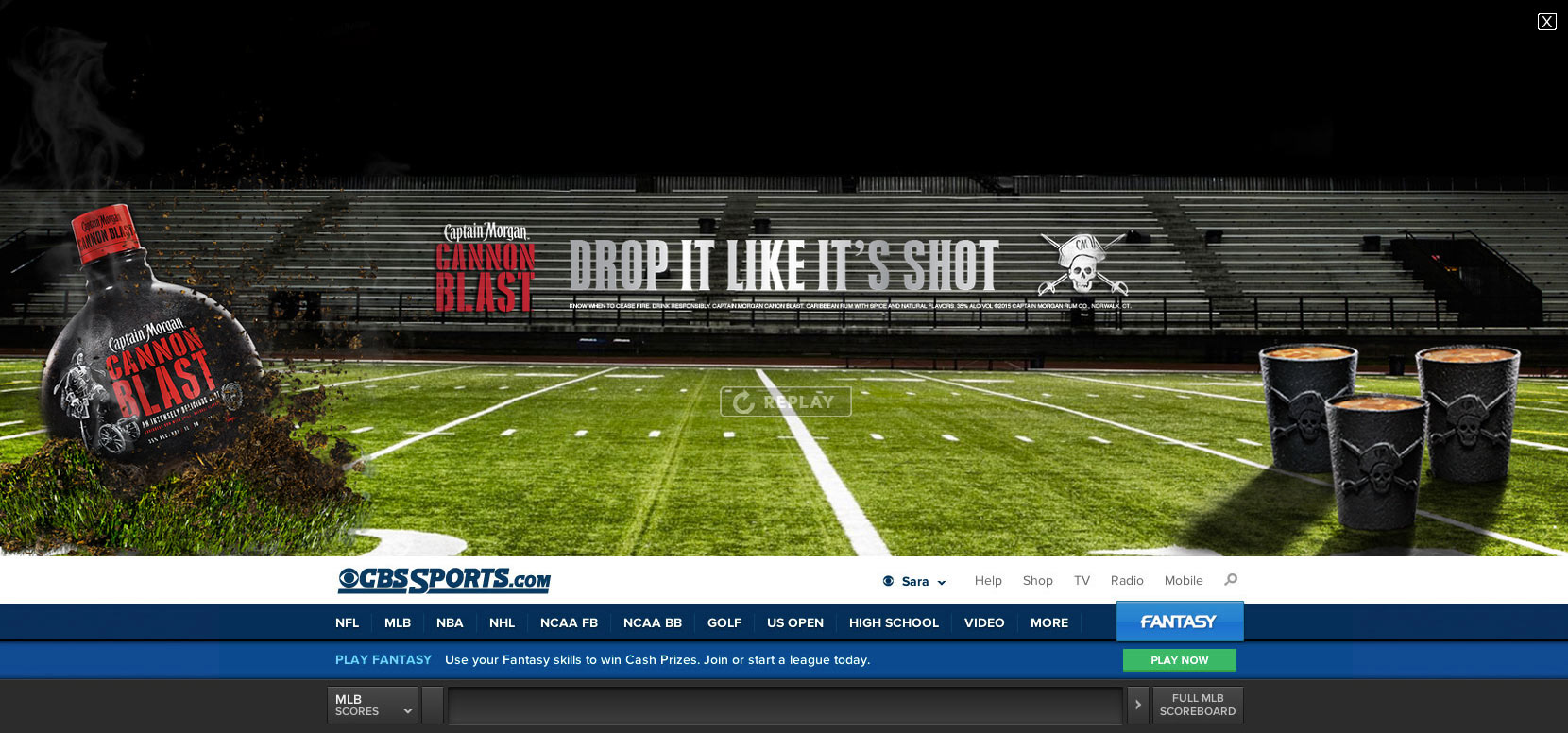Click the skull and crossed swords emblem

pos(1083,265)
